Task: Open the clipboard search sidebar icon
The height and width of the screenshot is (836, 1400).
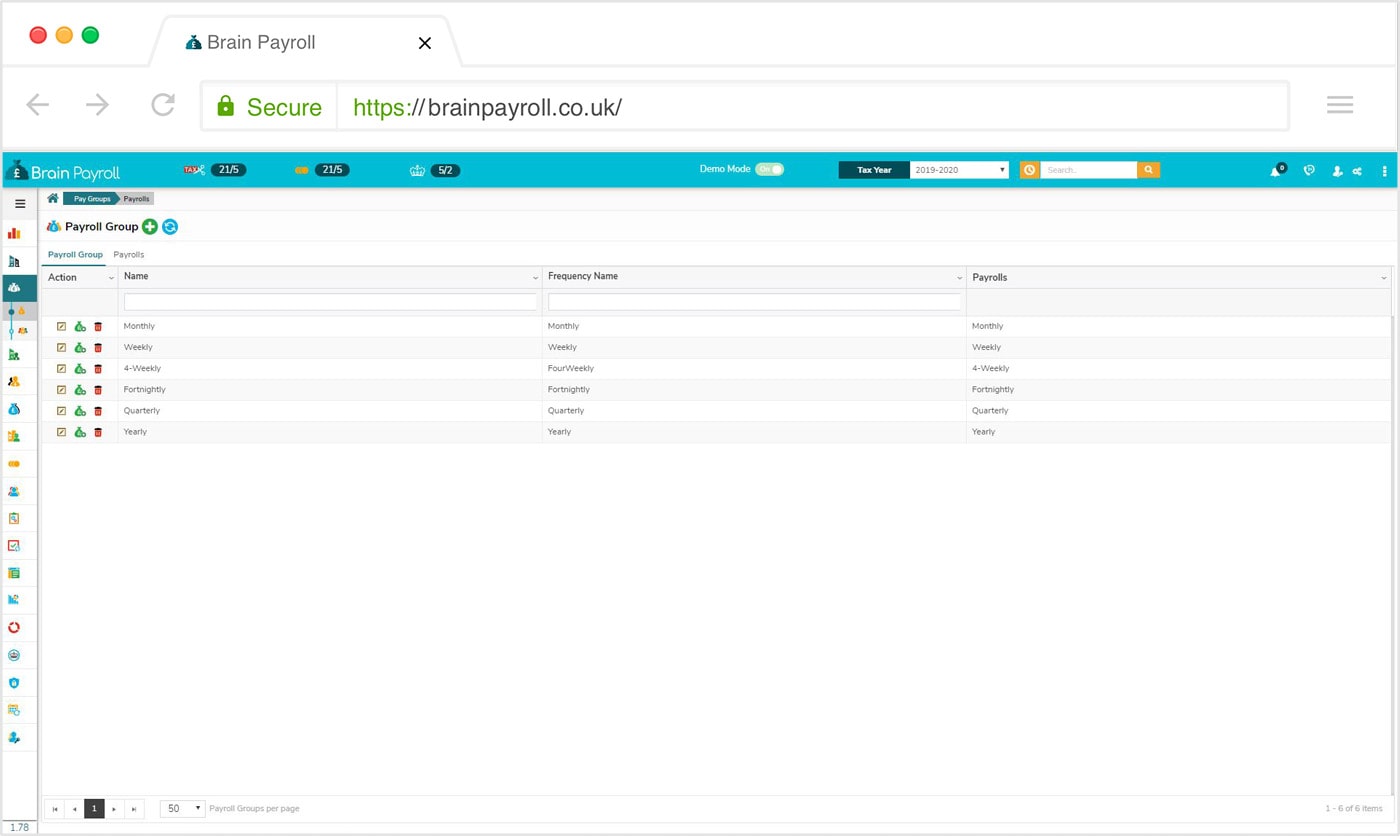Action: click(14, 518)
